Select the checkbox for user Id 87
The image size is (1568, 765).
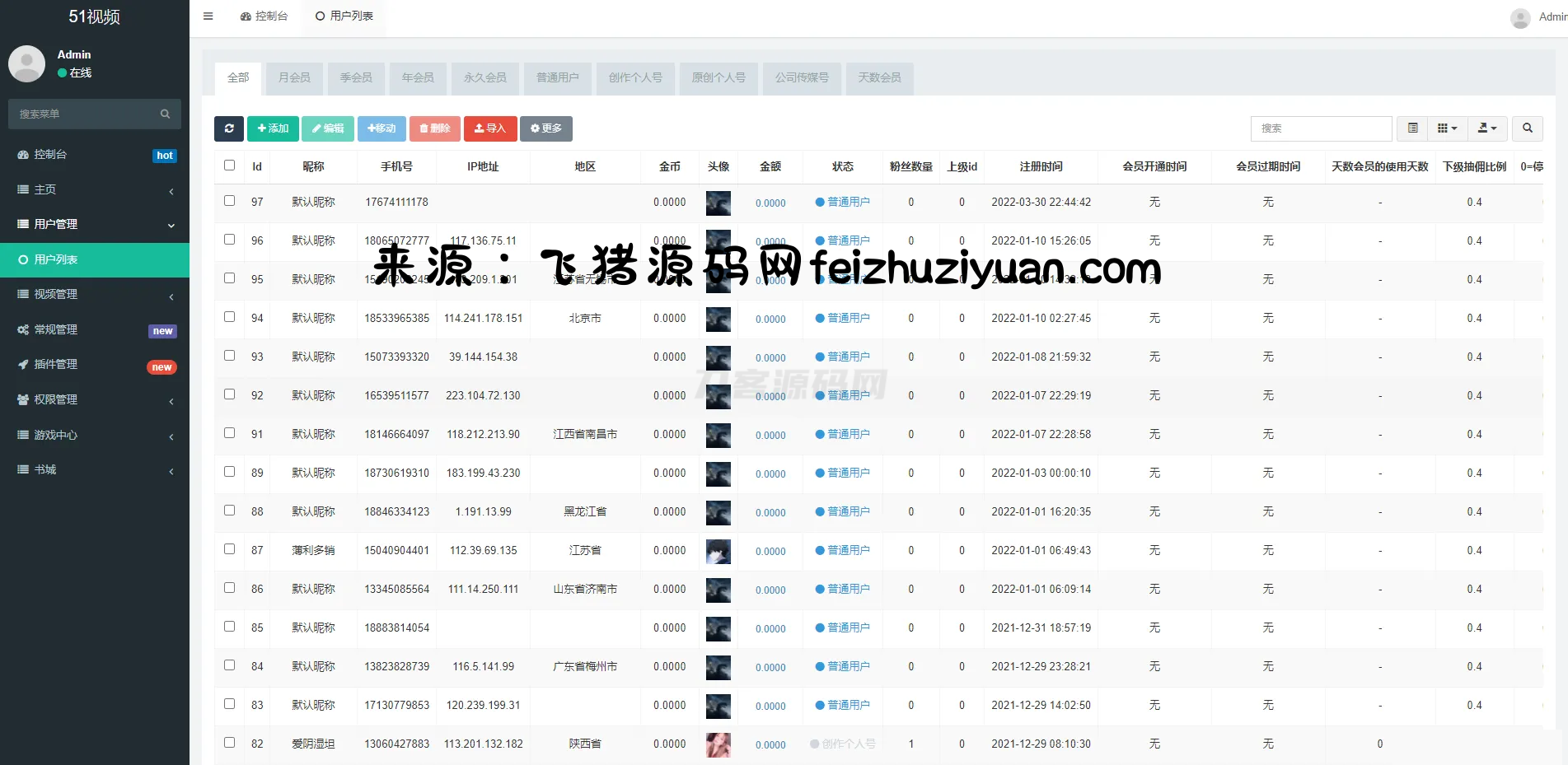coord(230,549)
